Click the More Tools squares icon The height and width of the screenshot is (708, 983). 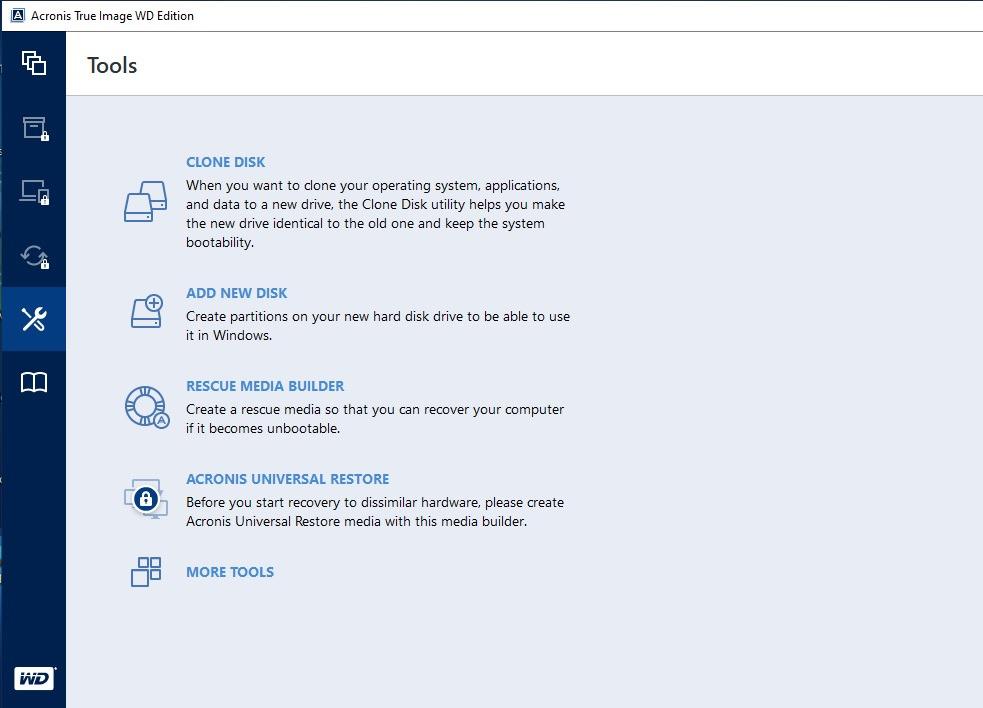(146, 572)
